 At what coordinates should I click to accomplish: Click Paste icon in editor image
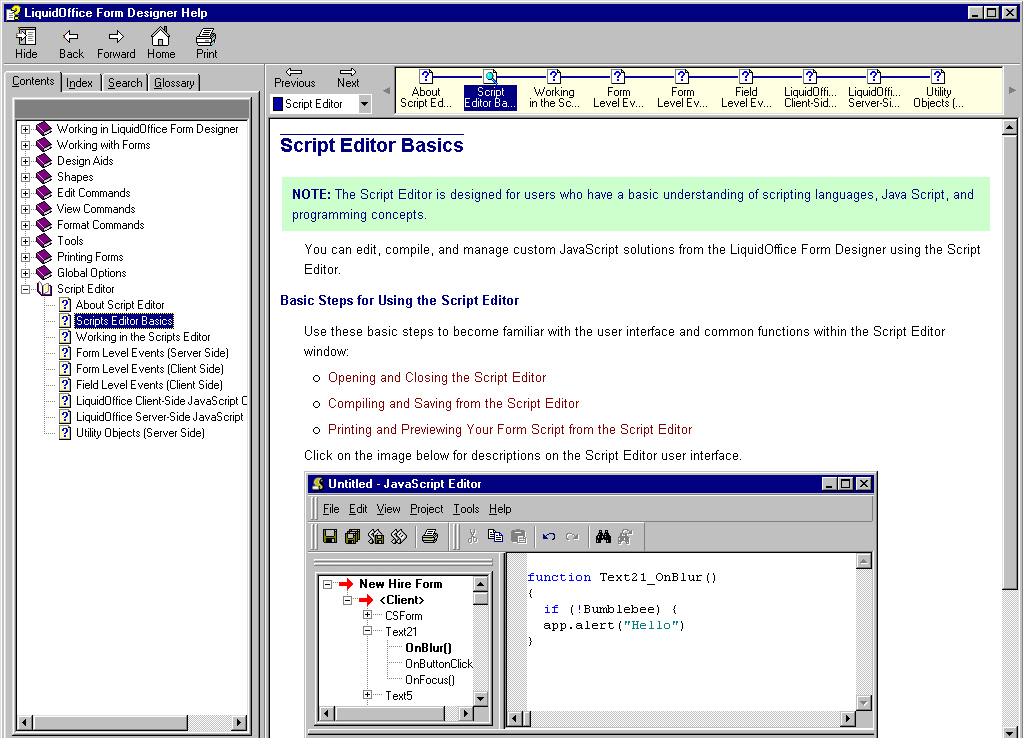(x=519, y=536)
